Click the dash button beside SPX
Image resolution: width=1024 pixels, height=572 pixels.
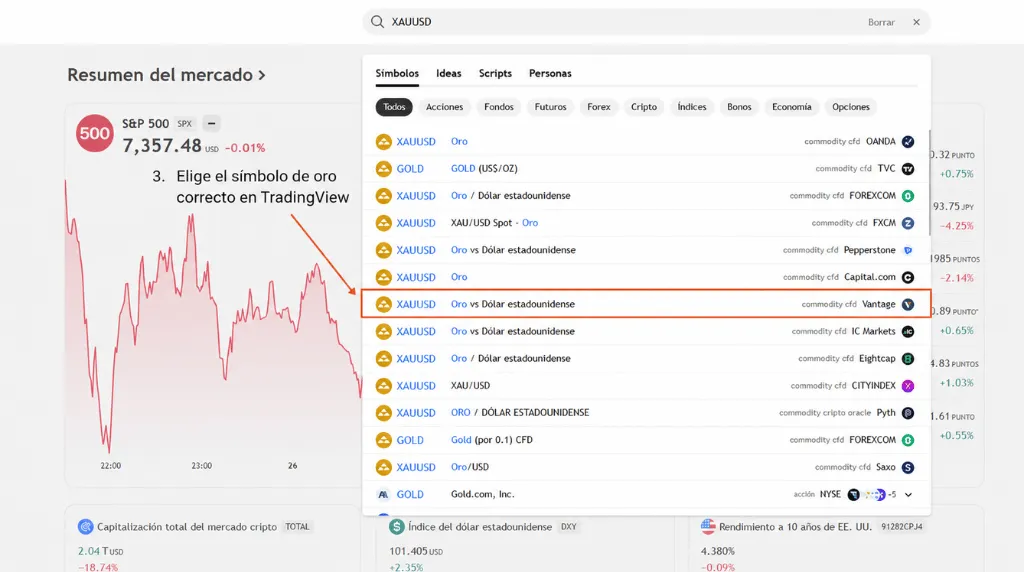pos(211,123)
